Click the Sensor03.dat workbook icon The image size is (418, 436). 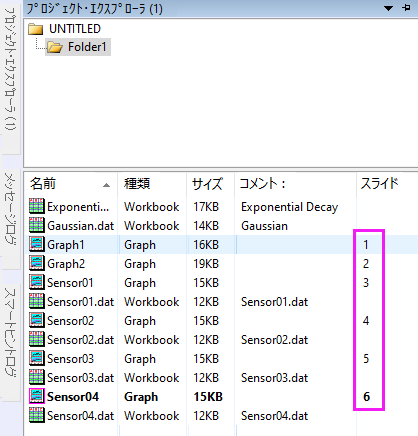(36, 377)
